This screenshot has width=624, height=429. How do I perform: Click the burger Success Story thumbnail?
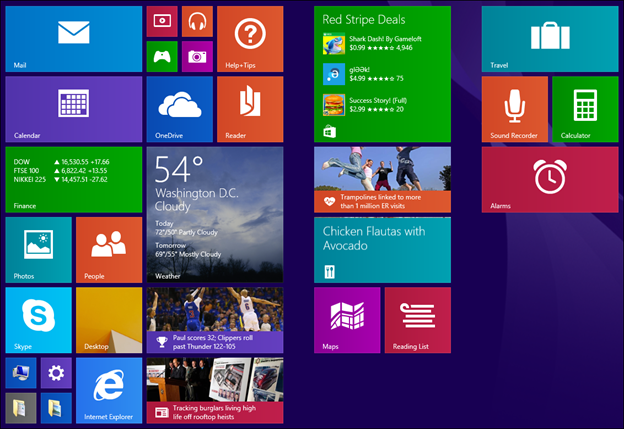pyautogui.click(x=334, y=105)
